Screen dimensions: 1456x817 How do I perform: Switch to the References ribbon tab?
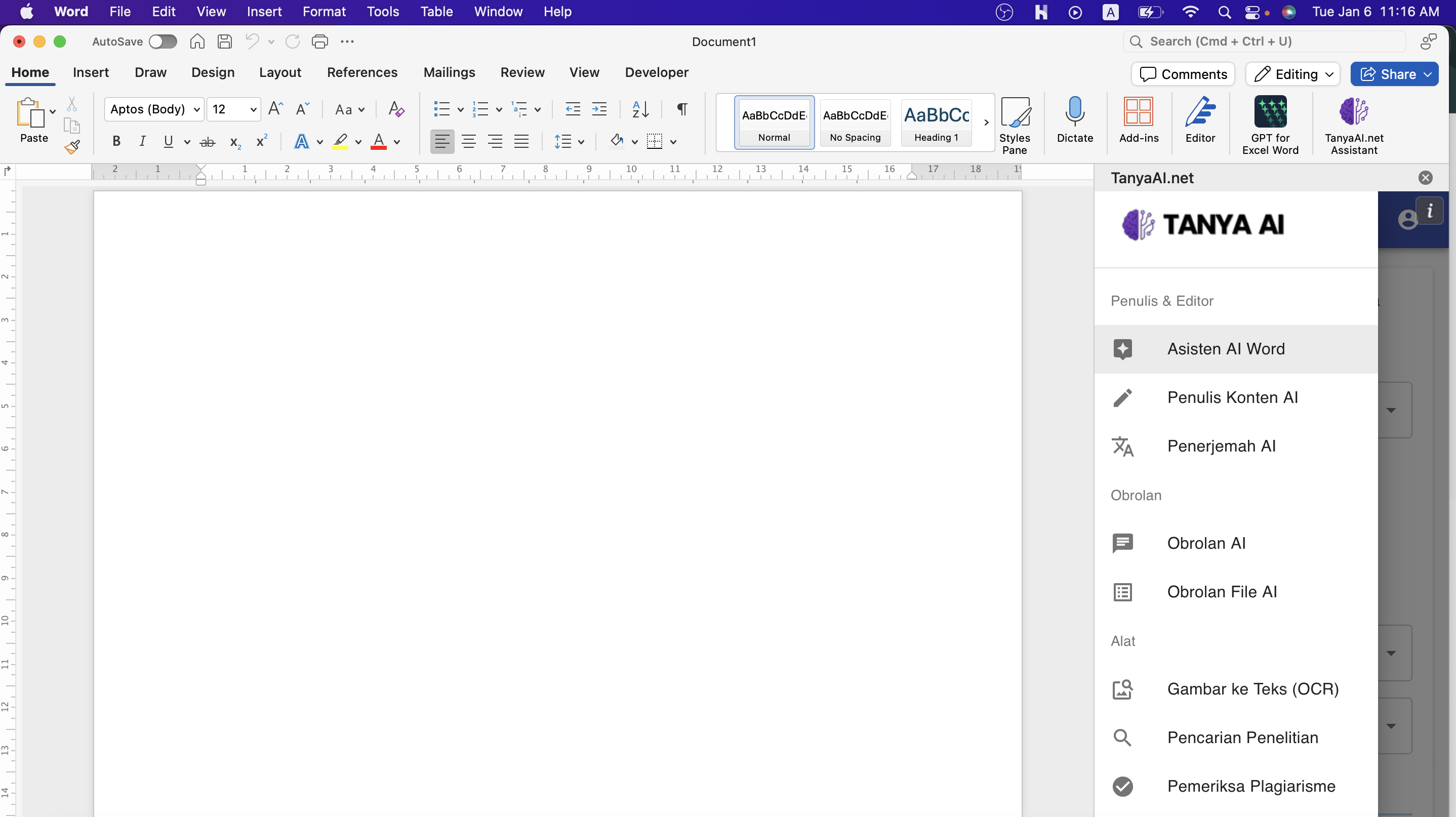(x=362, y=72)
